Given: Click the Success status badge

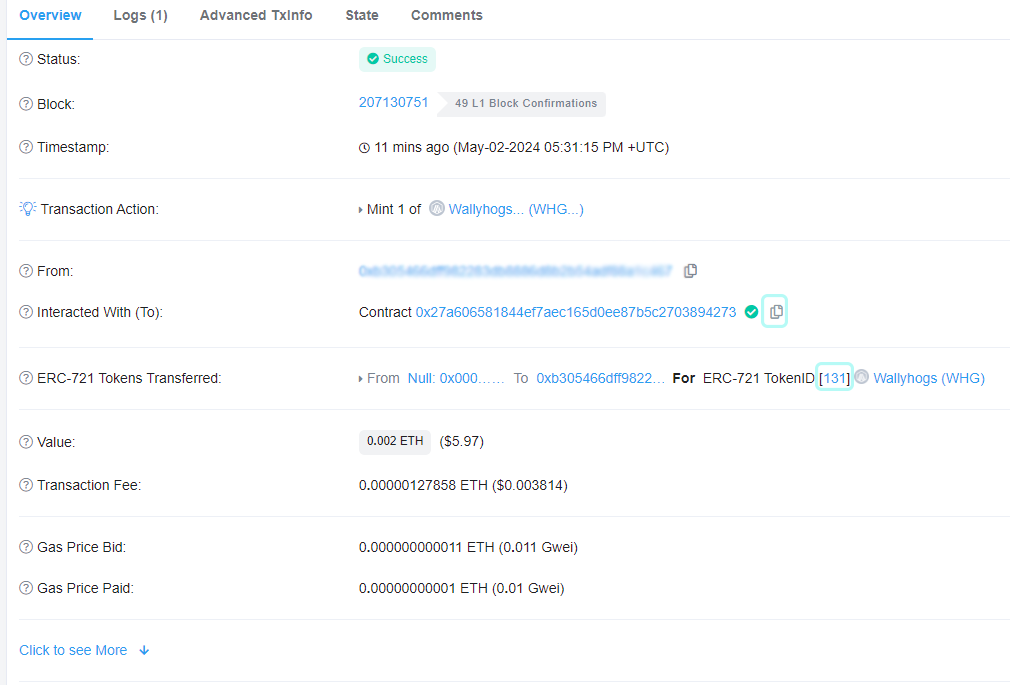Looking at the screenshot, I should (x=397, y=59).
